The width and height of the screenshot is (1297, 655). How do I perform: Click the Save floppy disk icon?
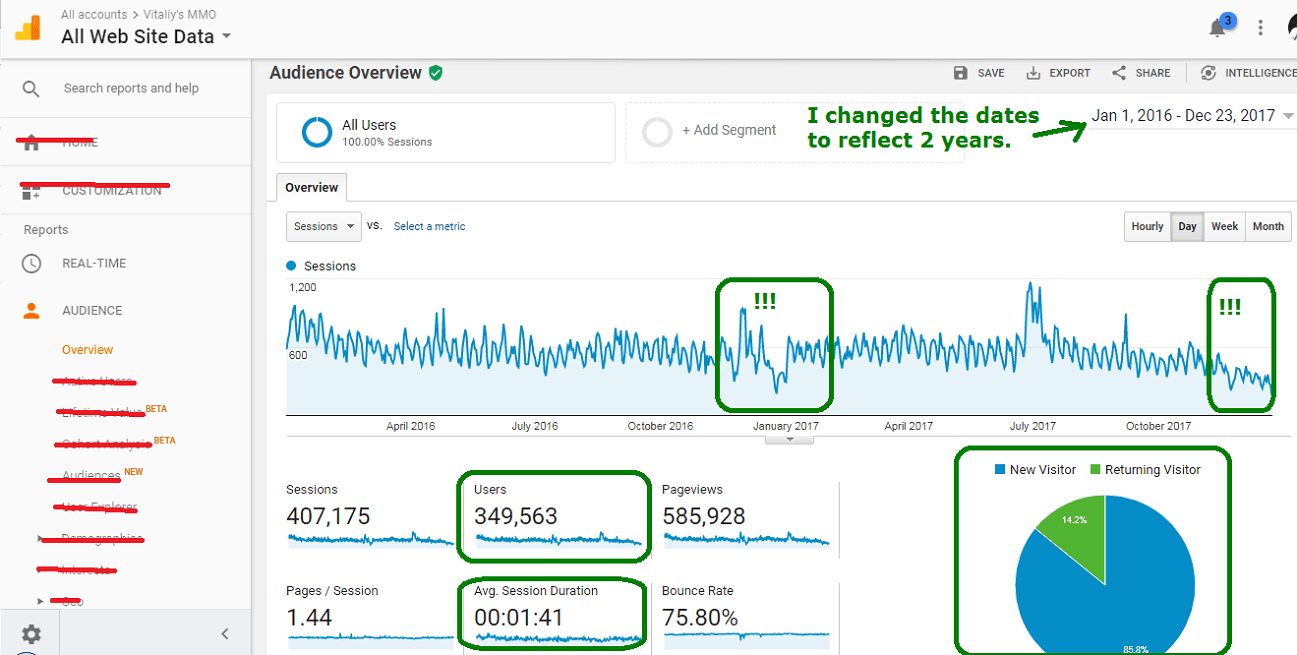[961, 73]
